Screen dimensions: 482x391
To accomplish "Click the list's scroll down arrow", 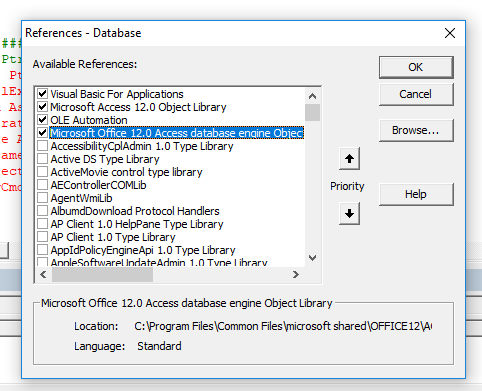I will click(x=312, y=258).
